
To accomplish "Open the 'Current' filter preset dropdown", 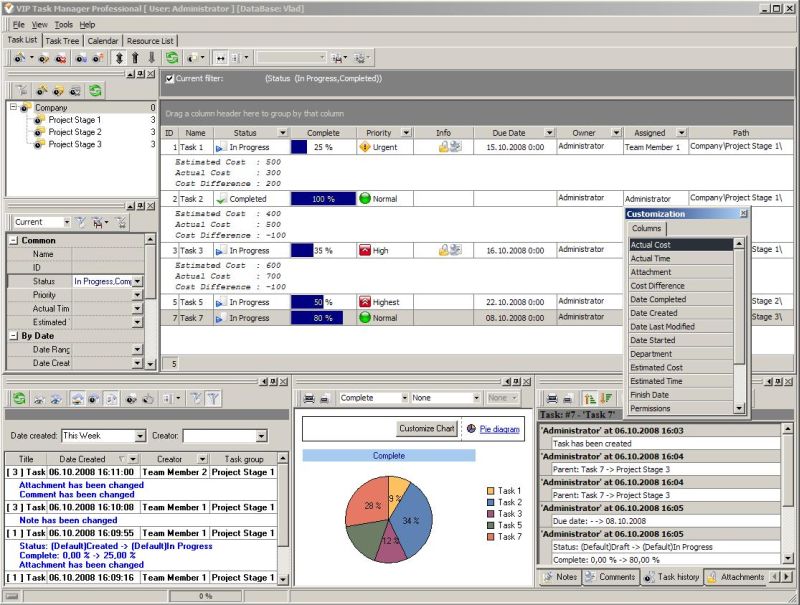I will point(67,222).
